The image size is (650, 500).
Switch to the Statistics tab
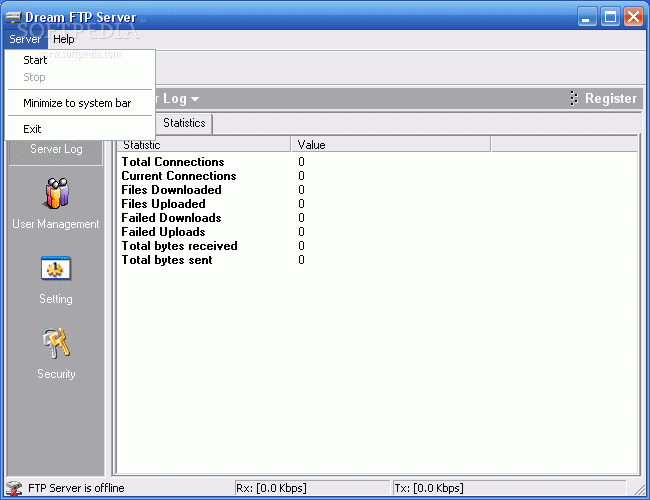184,123
